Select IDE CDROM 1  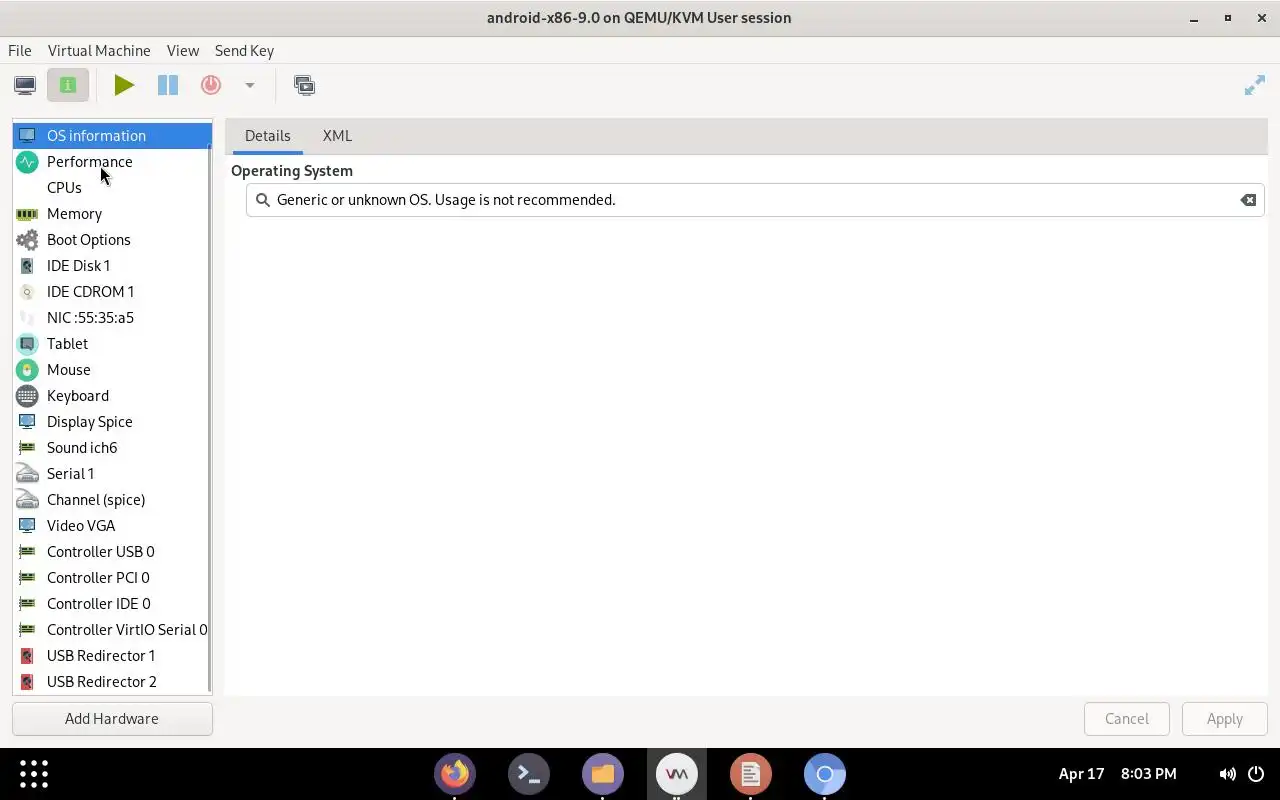(112, 291)
